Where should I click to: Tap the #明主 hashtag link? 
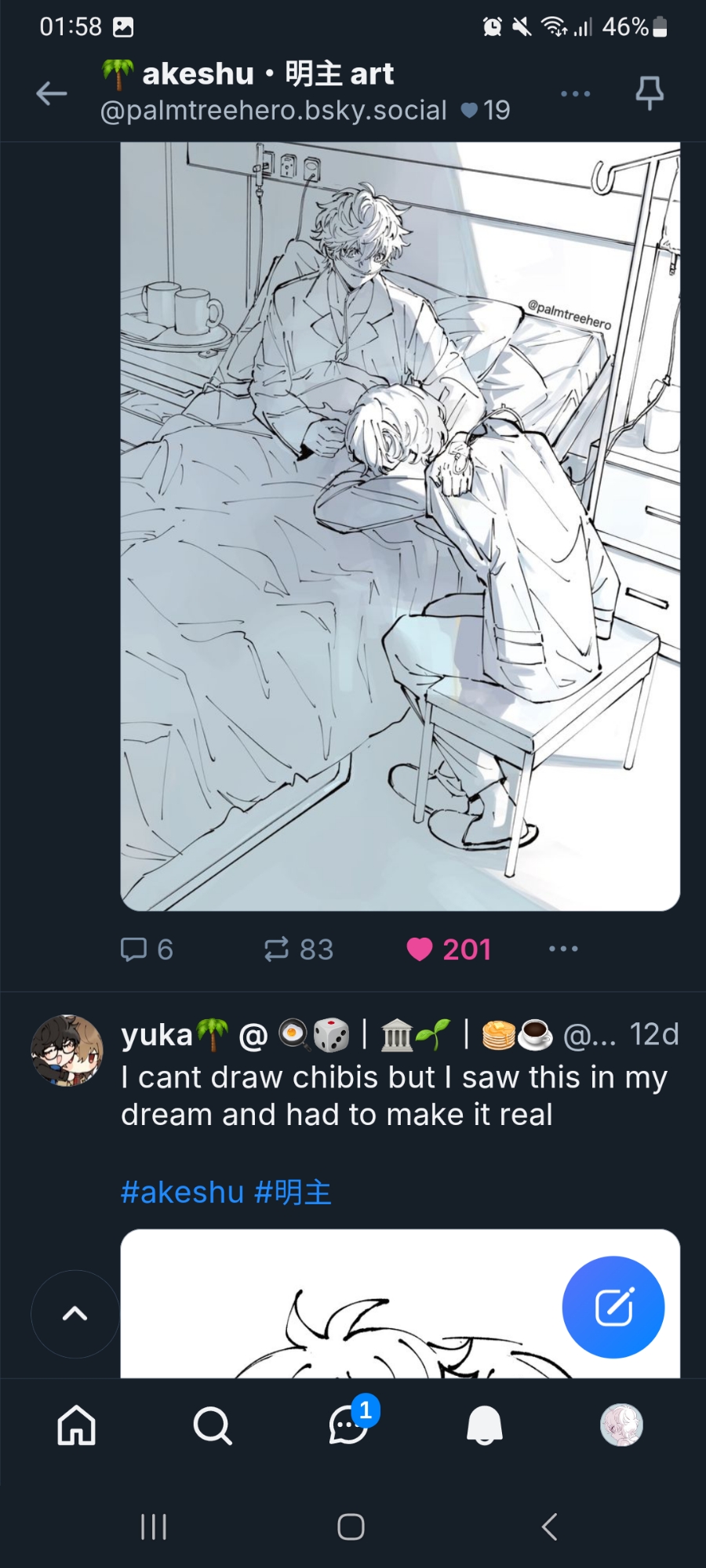[x=293, y=1192]
